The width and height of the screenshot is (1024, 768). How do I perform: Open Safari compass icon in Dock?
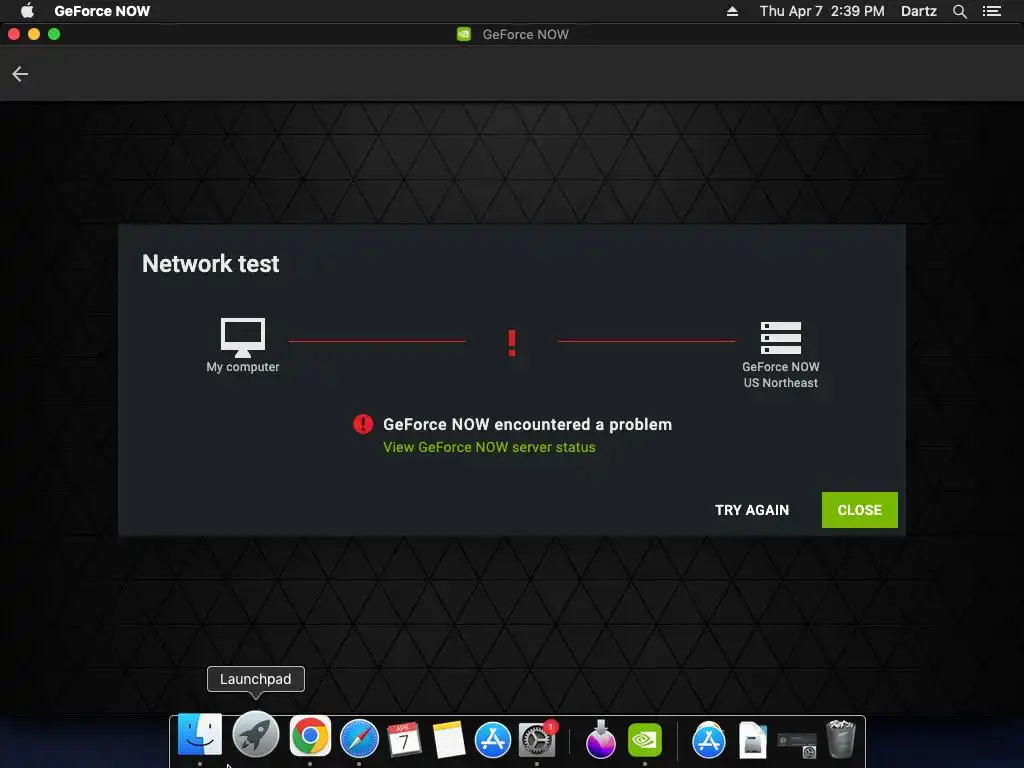click(x=359, y=739)
